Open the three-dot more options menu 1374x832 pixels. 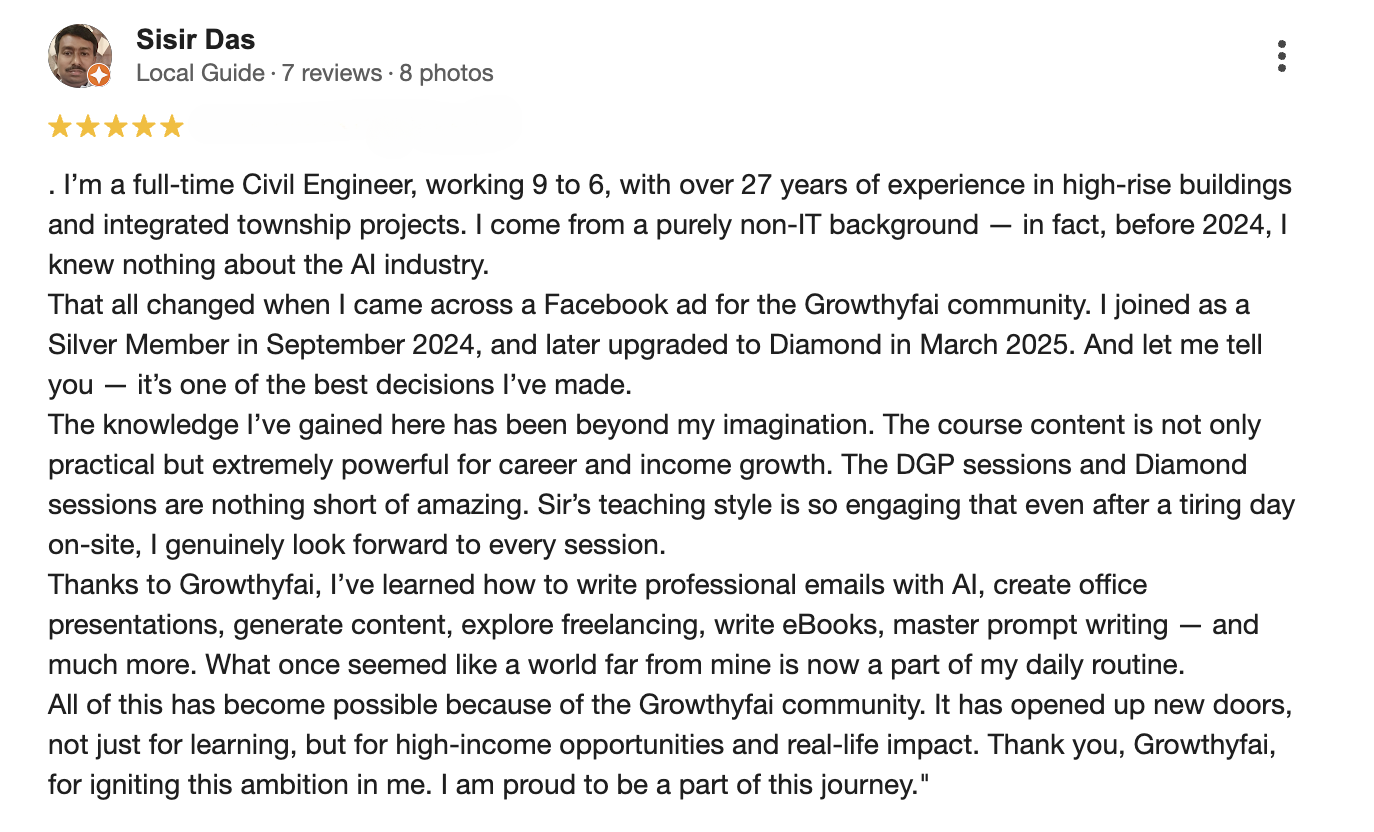pos(1281,56)
